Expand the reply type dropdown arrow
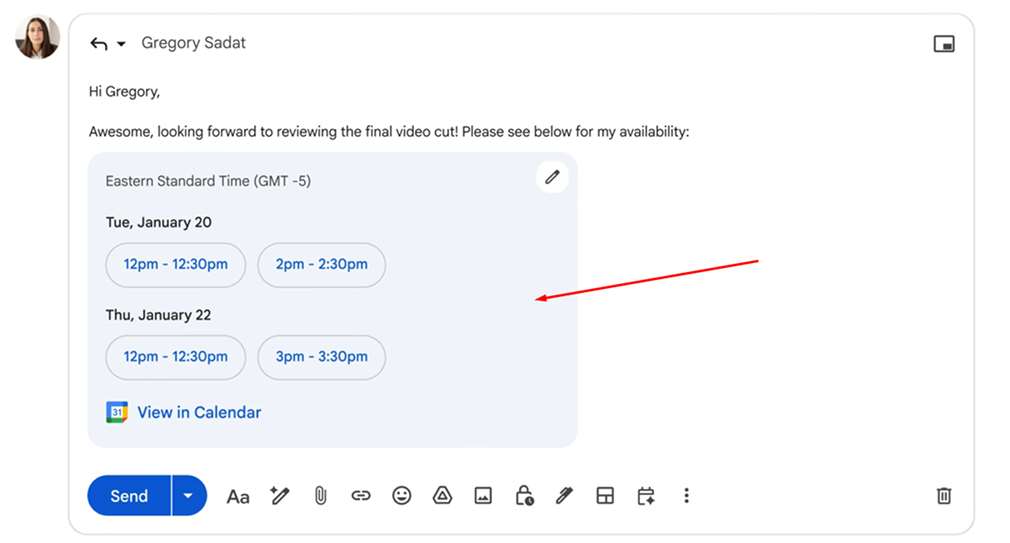1010x543 pixels. [122, 44]
